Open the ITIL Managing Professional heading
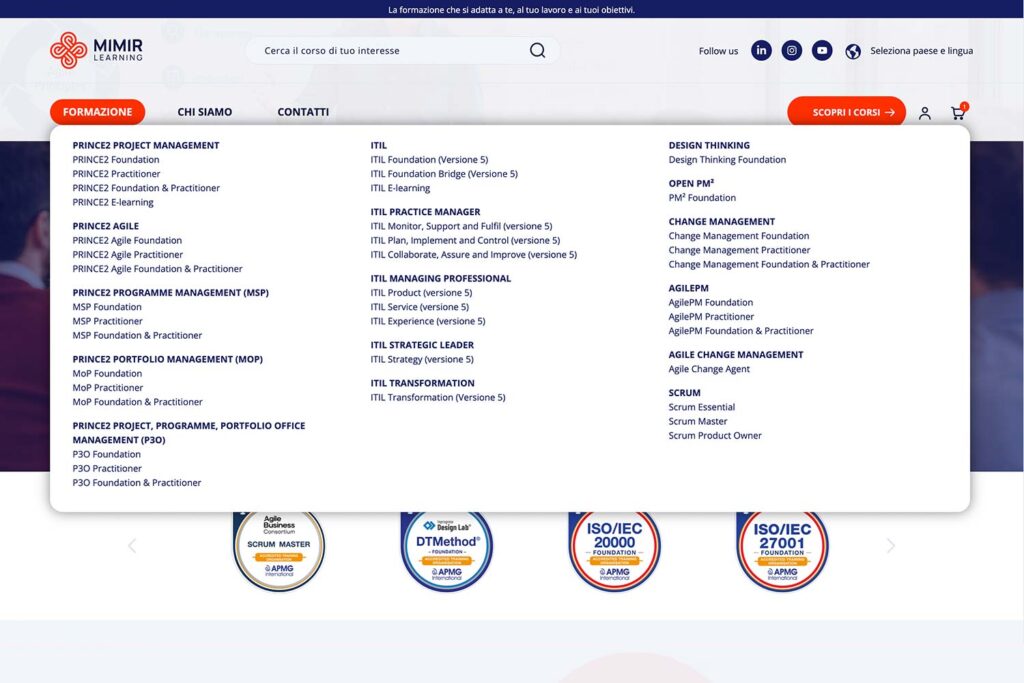Screen dimensions: 1024x683 coord(441,278)
